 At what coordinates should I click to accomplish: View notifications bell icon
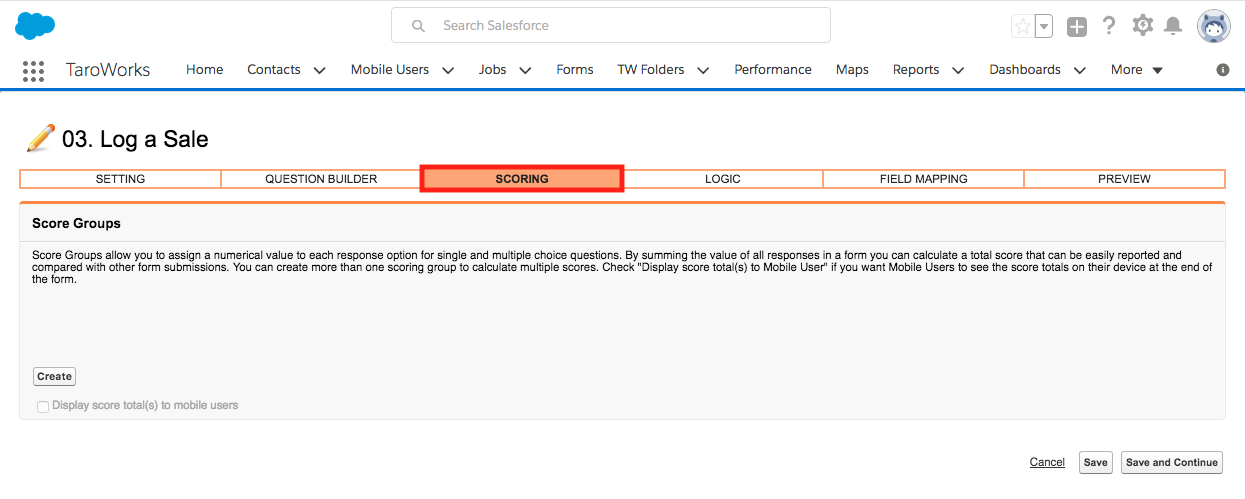1174,26
